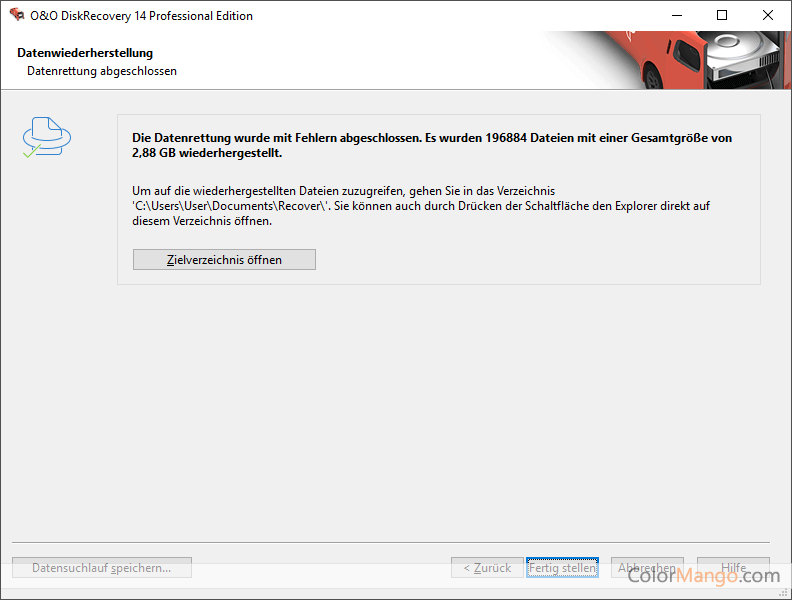Click the Datenwiederherstellung heading

(85, 53)
